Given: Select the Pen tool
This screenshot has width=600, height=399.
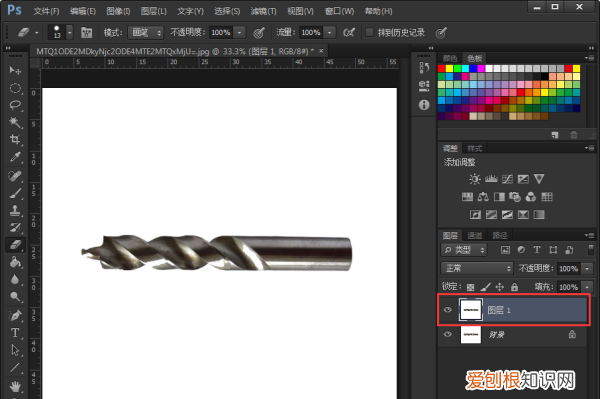Looking at the screenshot, I should point(15,316).
